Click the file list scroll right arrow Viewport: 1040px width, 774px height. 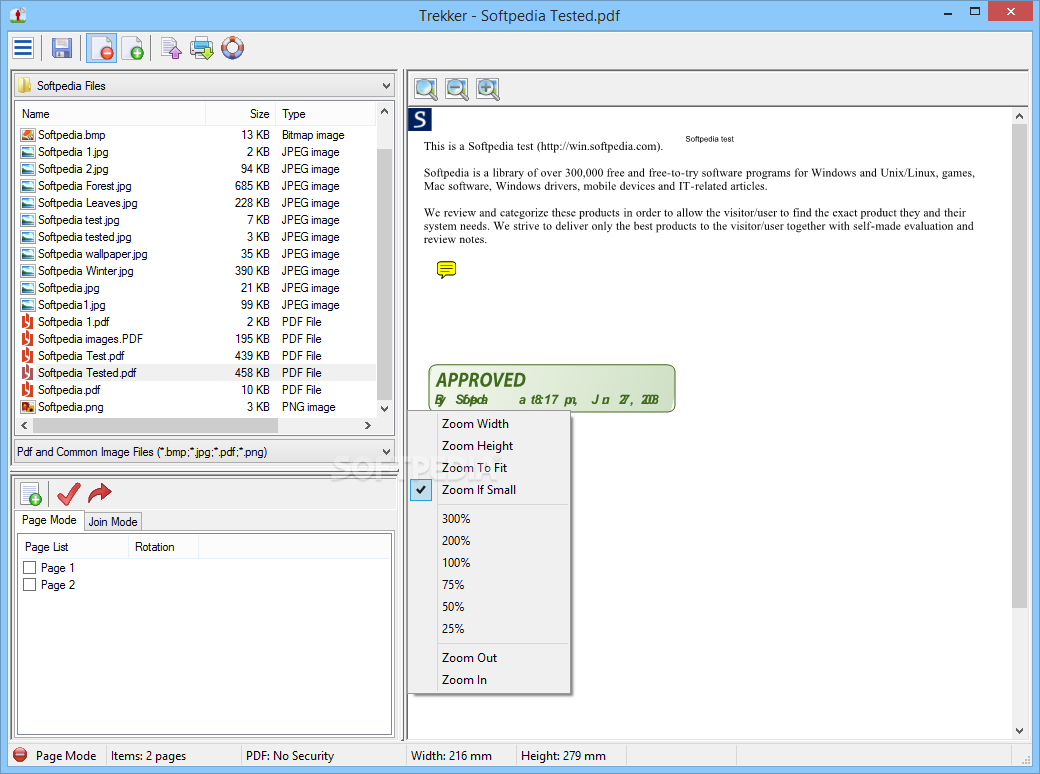coord(368,425)
